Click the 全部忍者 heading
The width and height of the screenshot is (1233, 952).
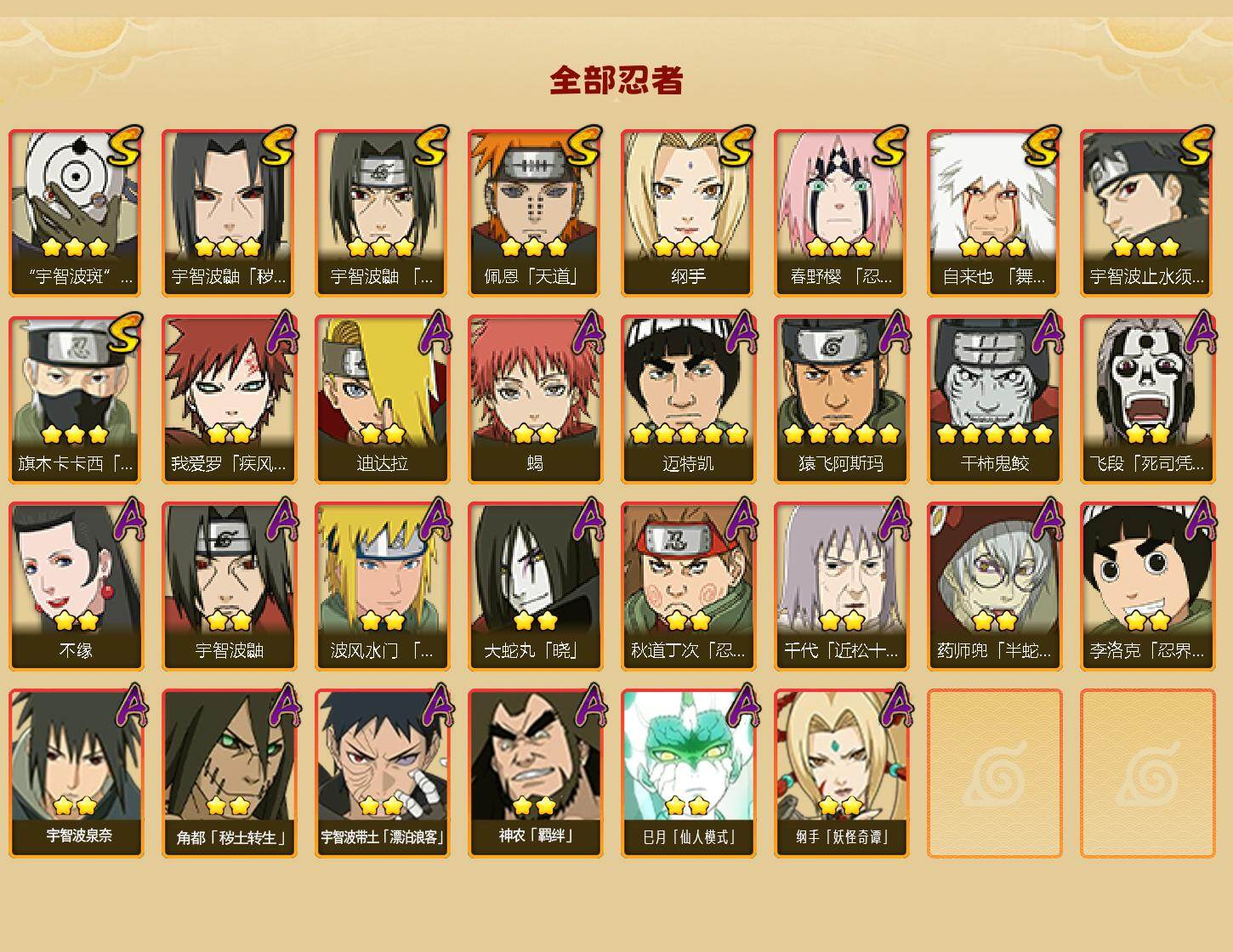616,80
